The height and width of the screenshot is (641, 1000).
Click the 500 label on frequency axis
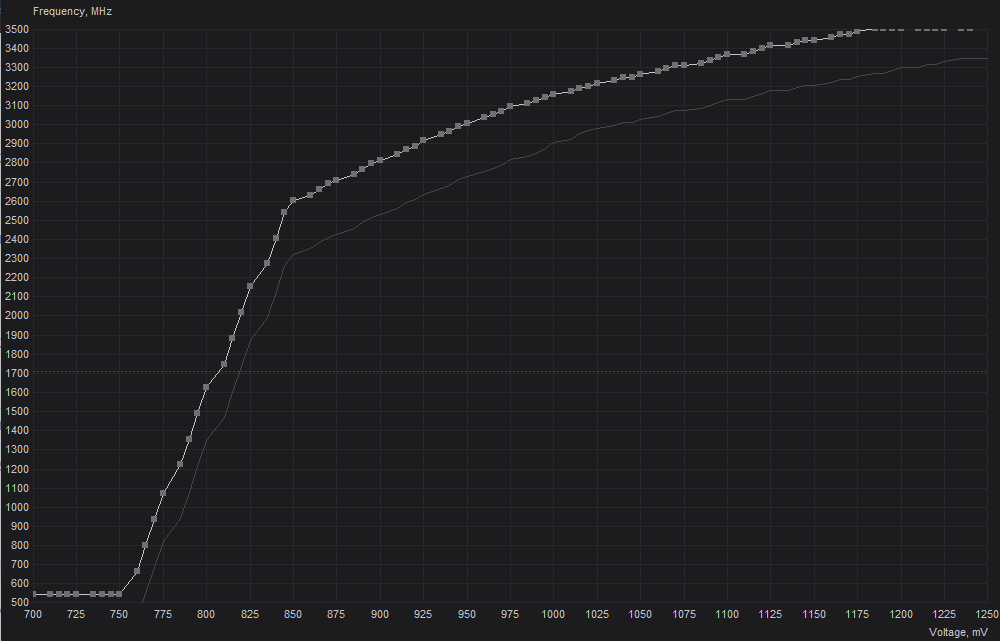(x=19, y=602)
